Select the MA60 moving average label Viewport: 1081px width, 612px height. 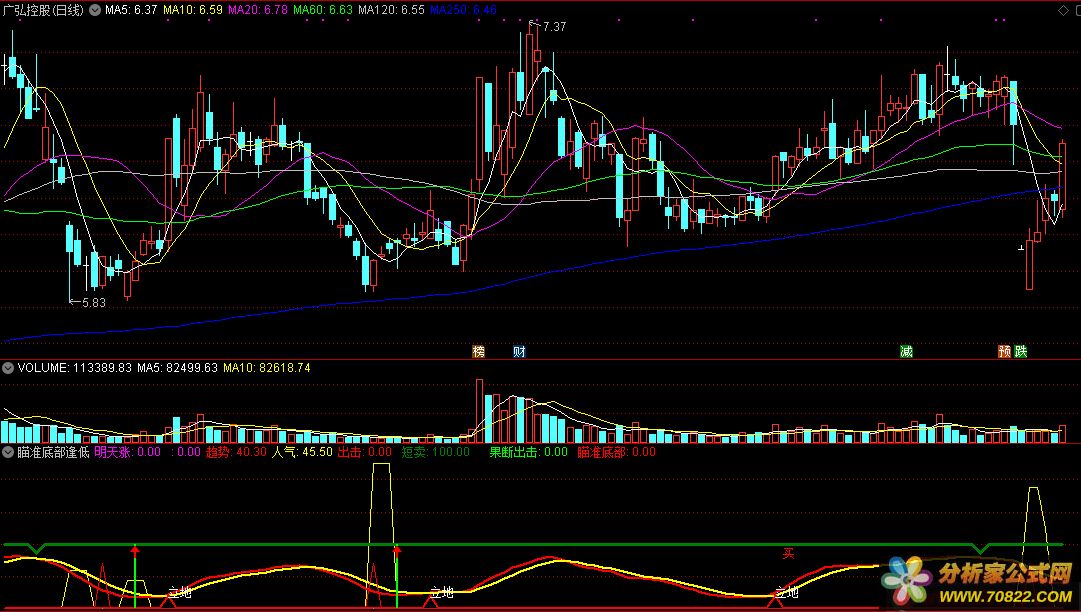tap(322, 10)
